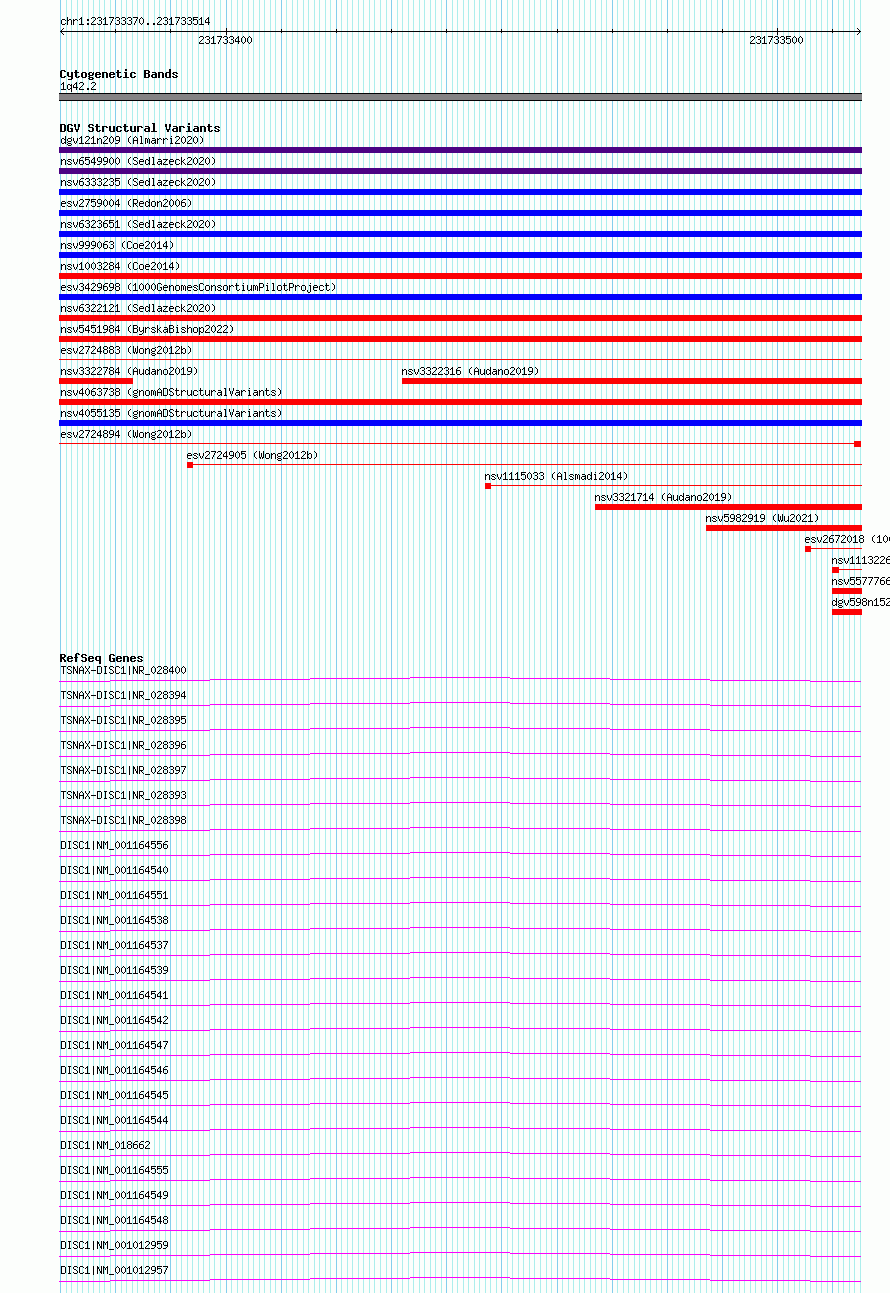Open variant nsv1115033 (Alsmadi2014)

coord(557,476)
